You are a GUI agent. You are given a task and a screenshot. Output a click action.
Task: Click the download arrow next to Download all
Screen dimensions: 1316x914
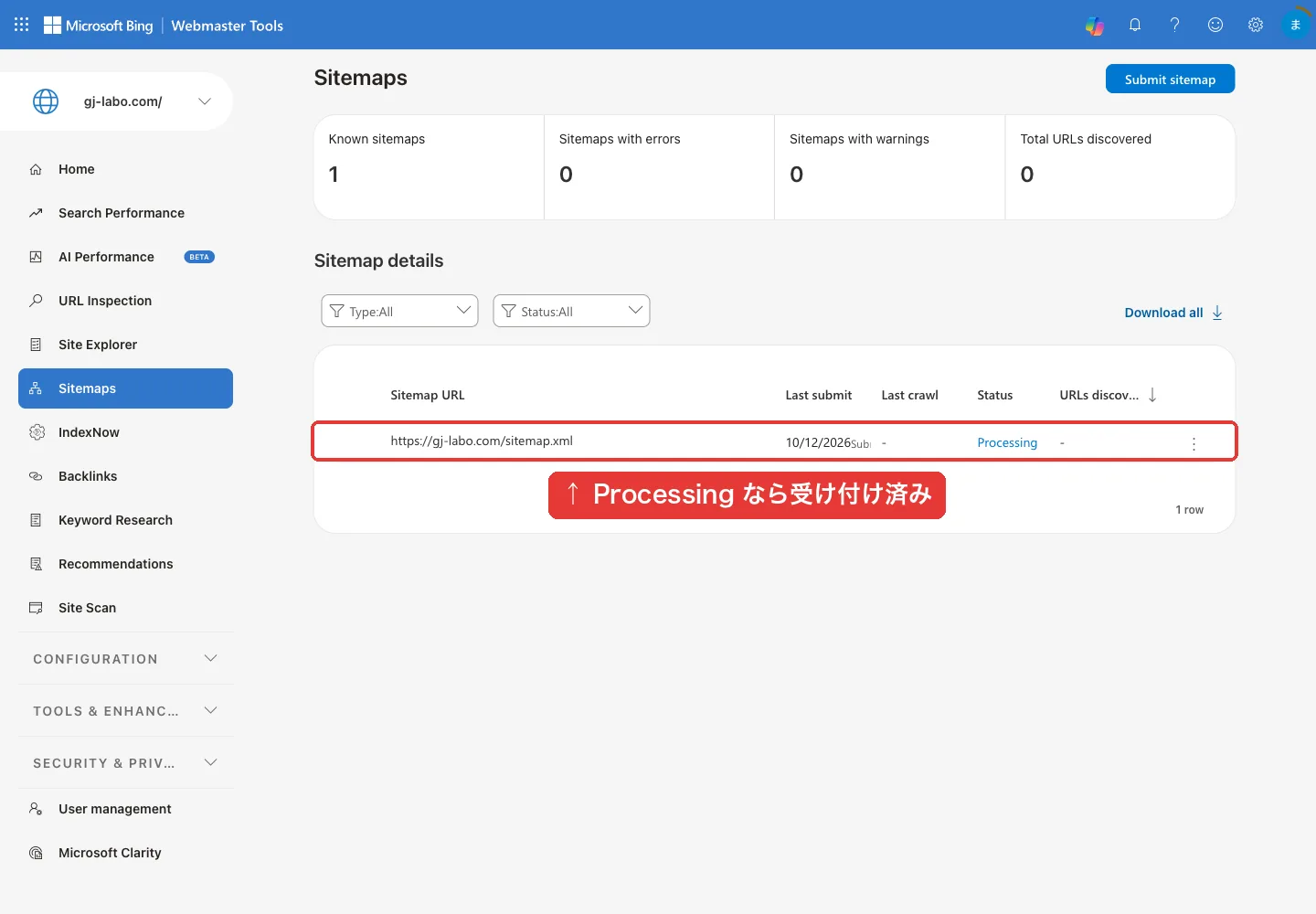point(1217,313)
